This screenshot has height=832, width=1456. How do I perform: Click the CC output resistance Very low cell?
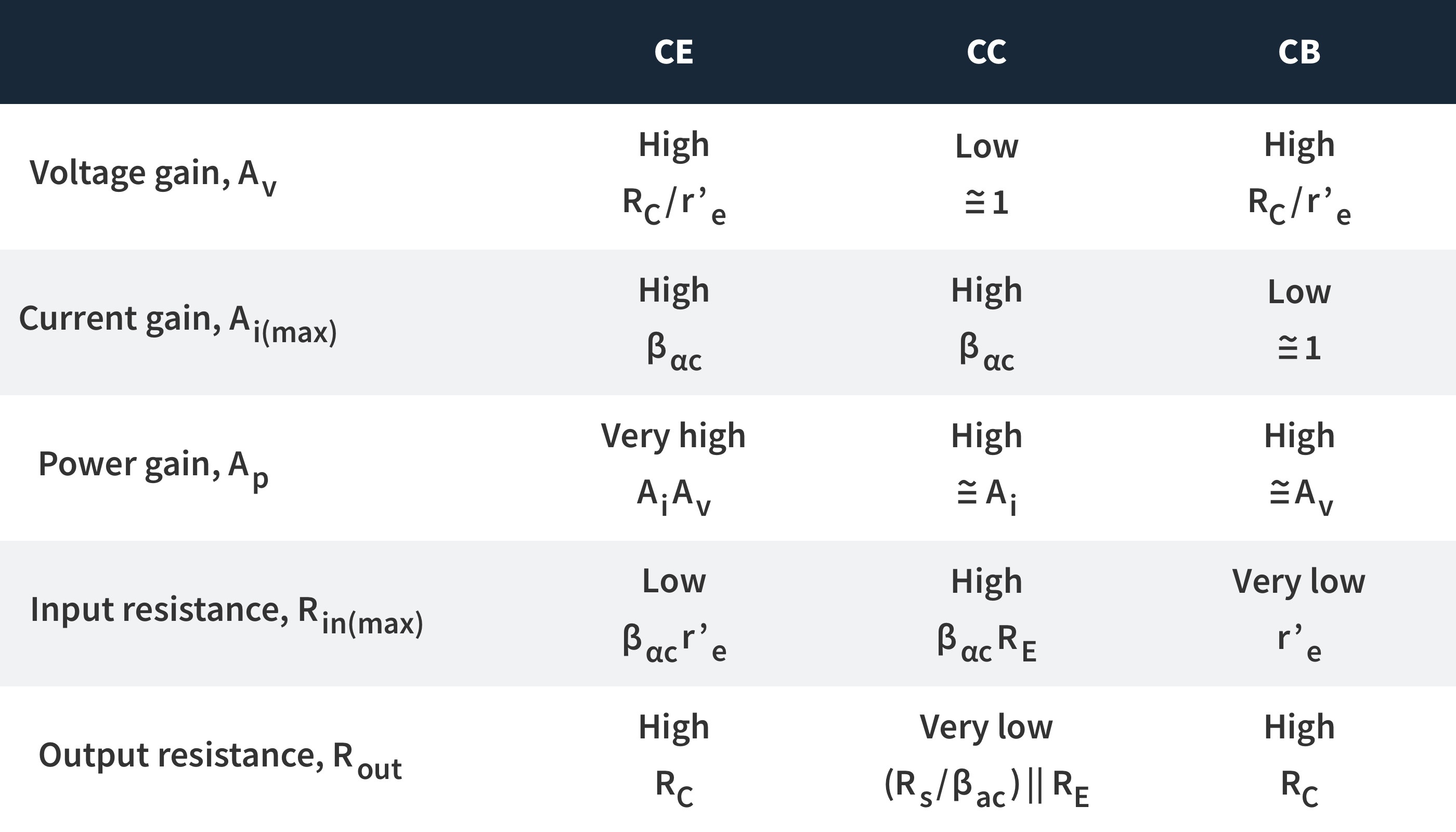[986, 727]
